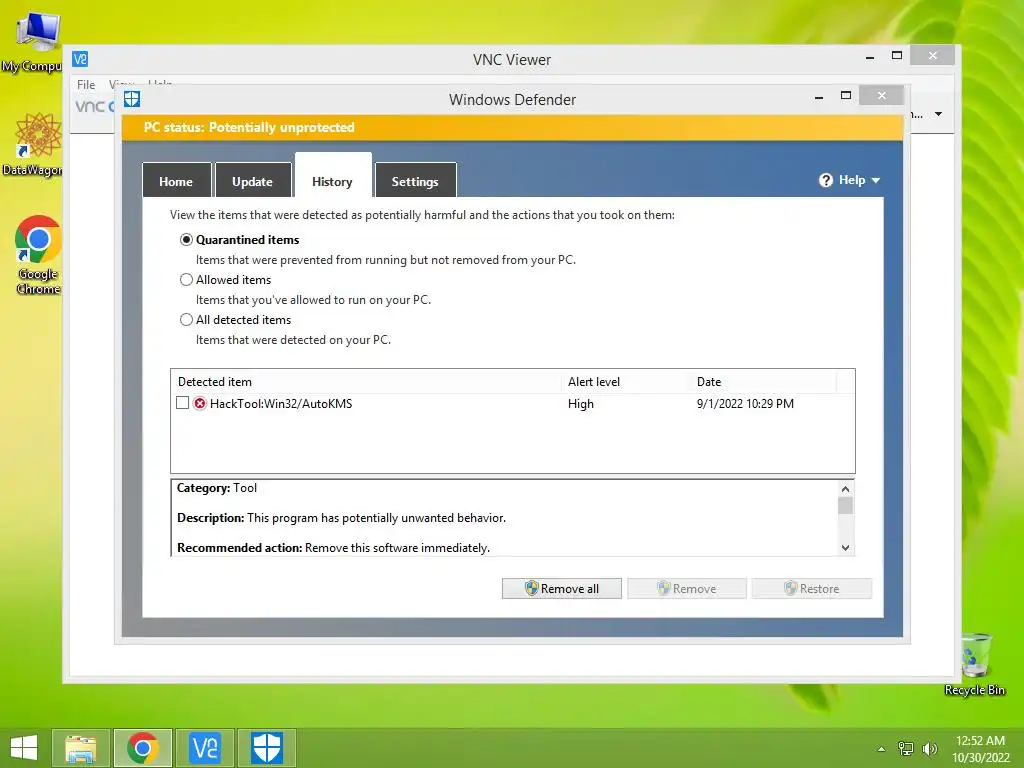Click the taskbar clock showing 12:52 AM
The height and width of the screenshot is (768, 1024).
click(980, 749)
